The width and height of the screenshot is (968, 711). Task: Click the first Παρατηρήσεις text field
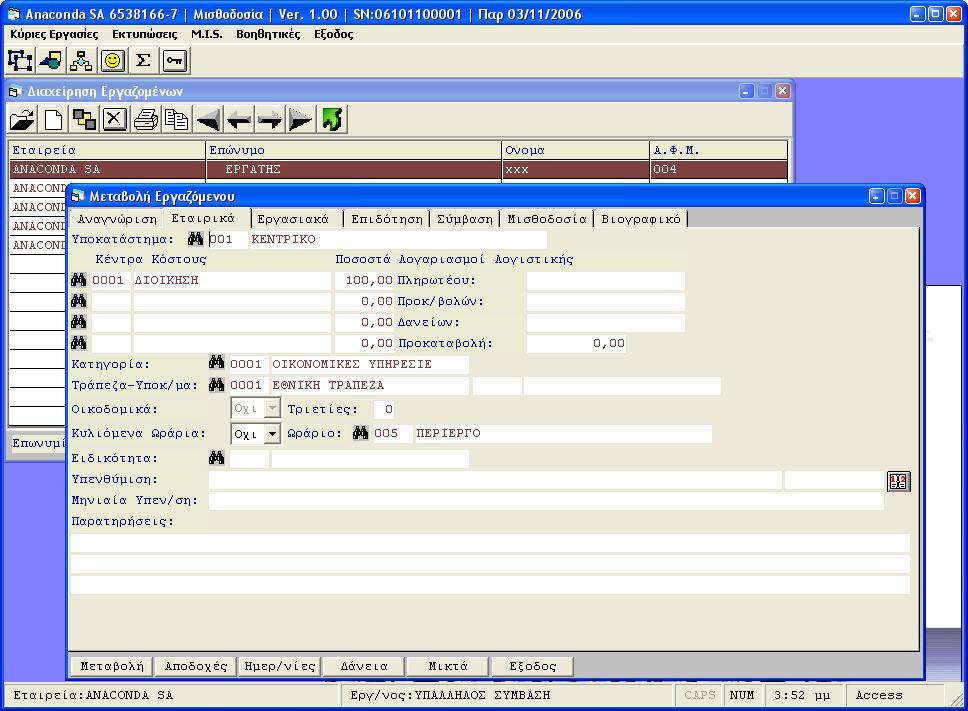(x=490, y=543)
